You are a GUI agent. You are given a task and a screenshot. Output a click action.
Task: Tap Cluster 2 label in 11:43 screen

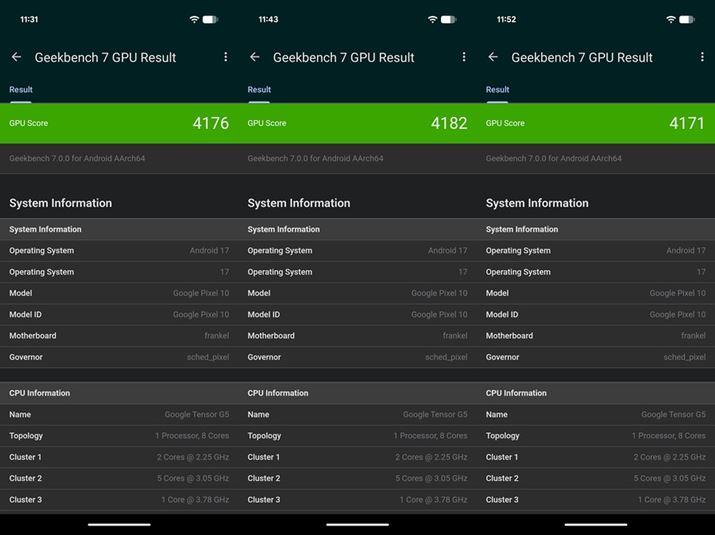coord(264,478)
